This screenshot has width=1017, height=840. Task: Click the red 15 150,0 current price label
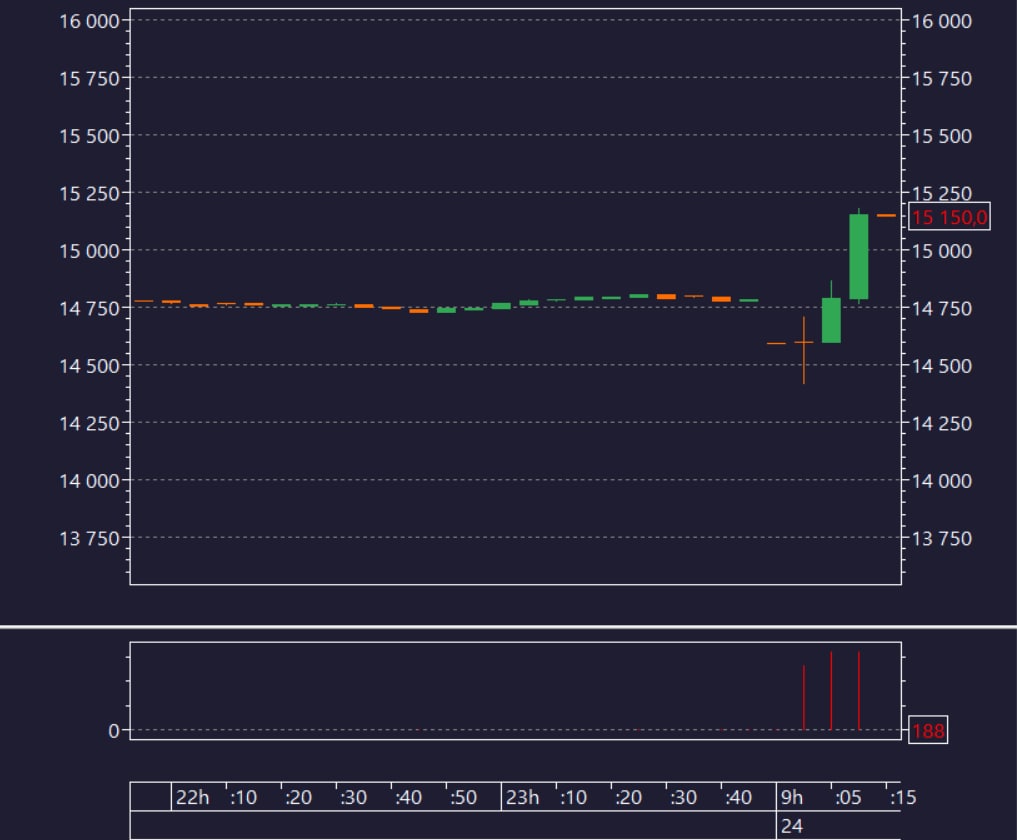click(950, 217)
